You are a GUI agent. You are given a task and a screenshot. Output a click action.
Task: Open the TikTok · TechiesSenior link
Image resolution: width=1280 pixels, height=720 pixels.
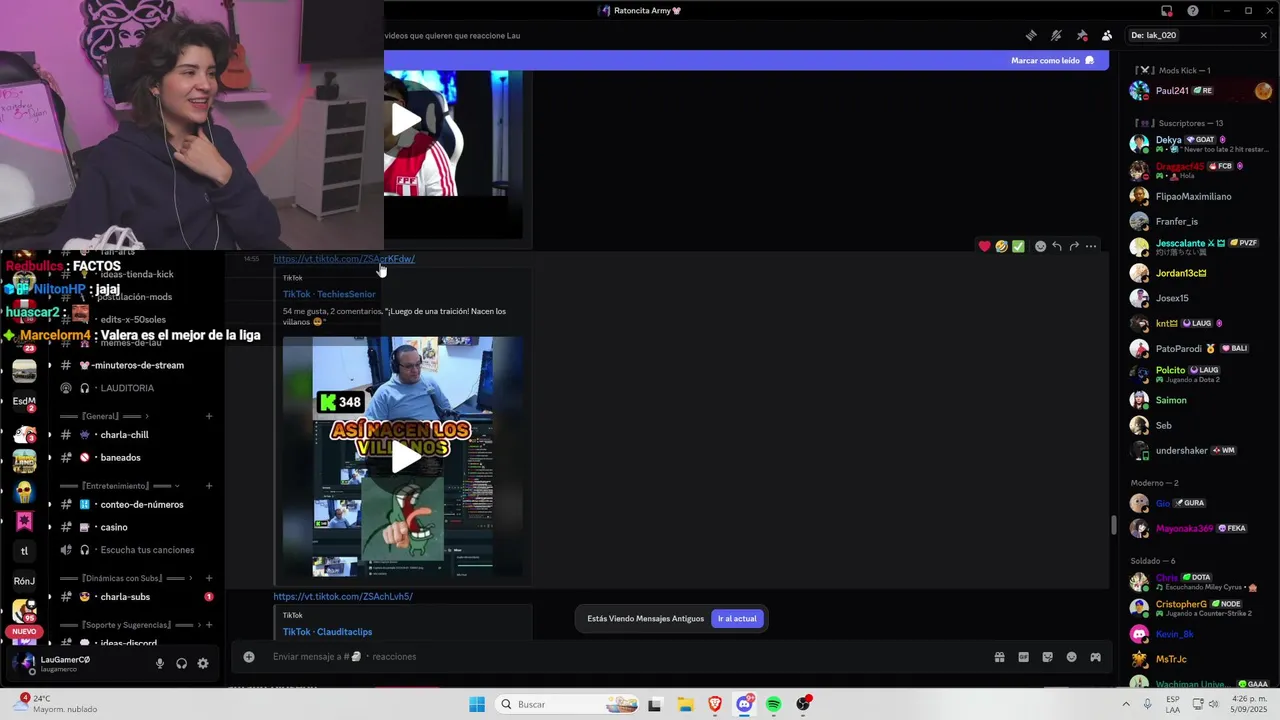pyautogui.click(x=329, y=294)
